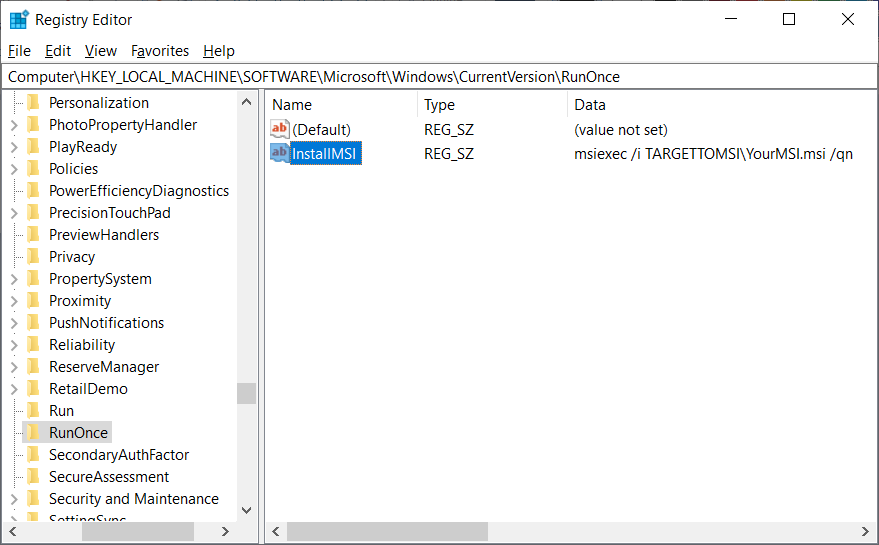
Task: Click the PlayReady folder icon
Action: point(34,146)
